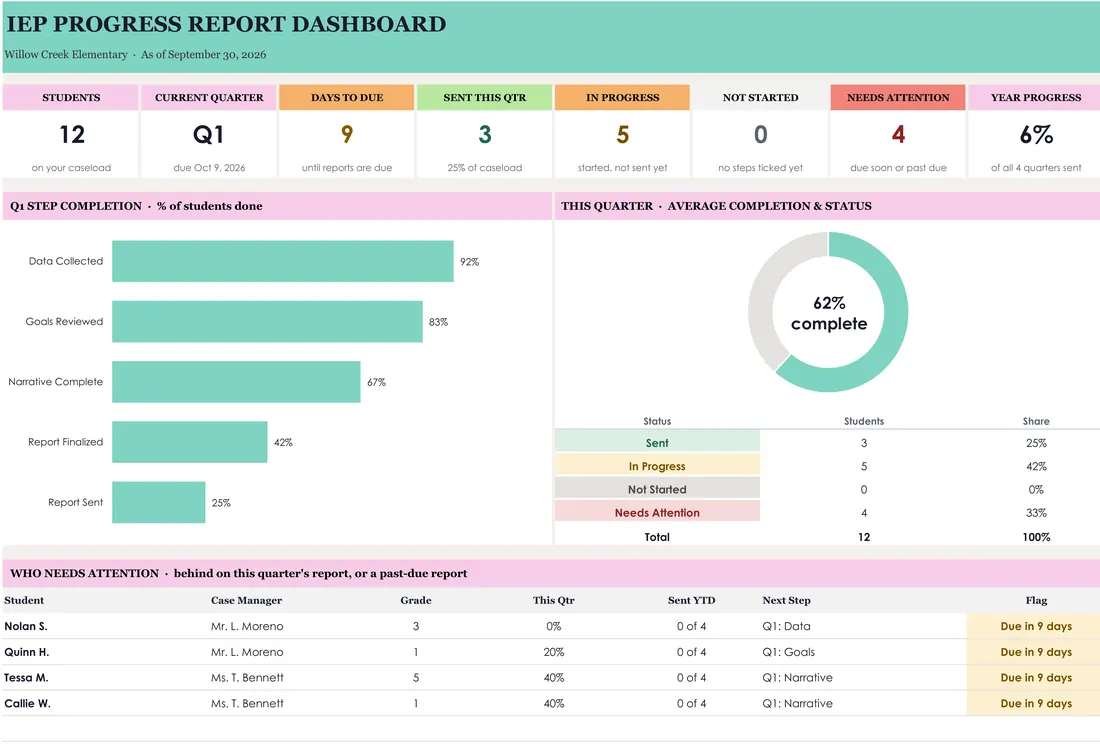Screen dimensions: 1100x745
Task: Click the IEP Progress Report Dashboard title
Action: 226,24
